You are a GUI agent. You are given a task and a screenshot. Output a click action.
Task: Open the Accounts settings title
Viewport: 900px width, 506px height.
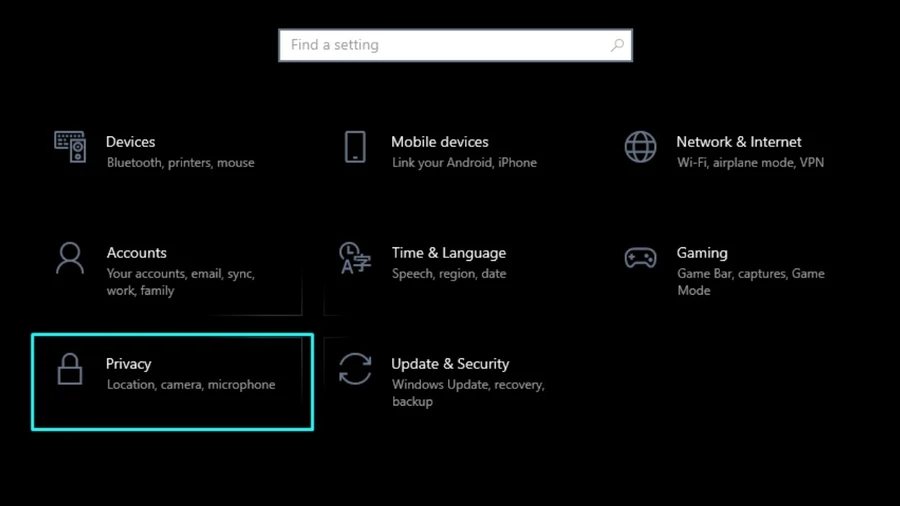click(137, 253)
